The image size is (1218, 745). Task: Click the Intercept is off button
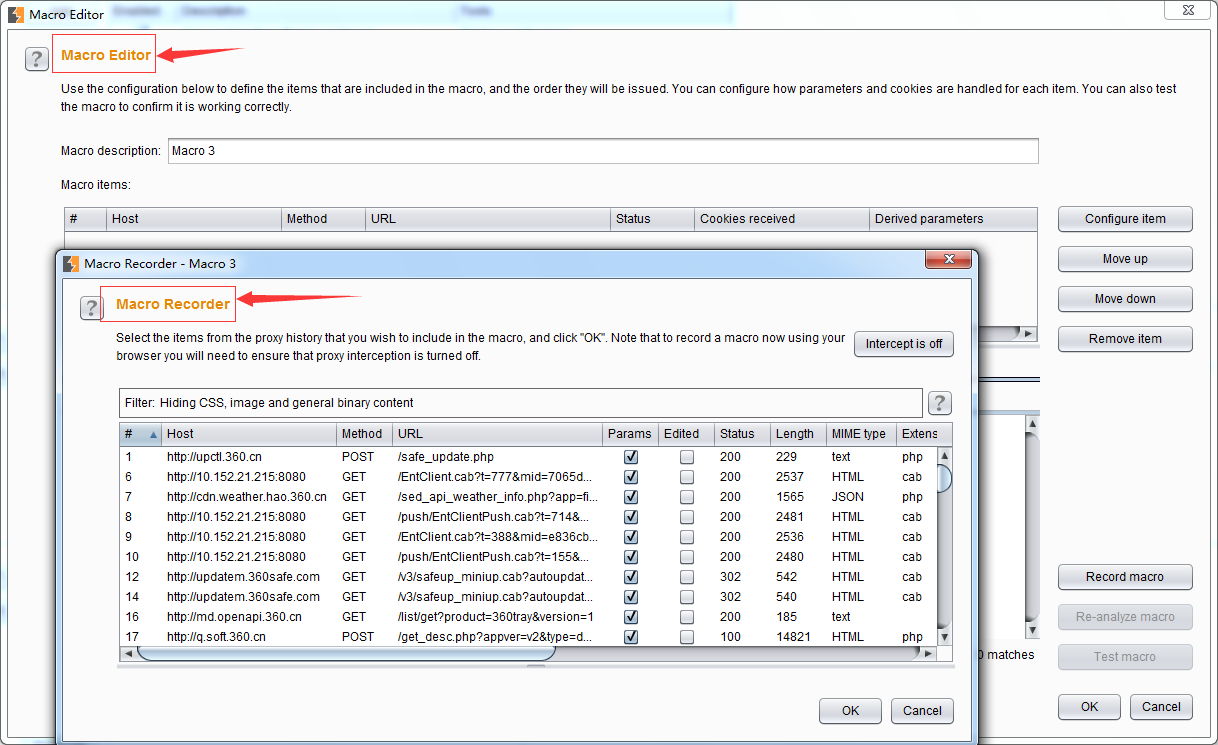pyautogui.click(x=903, y=344)
